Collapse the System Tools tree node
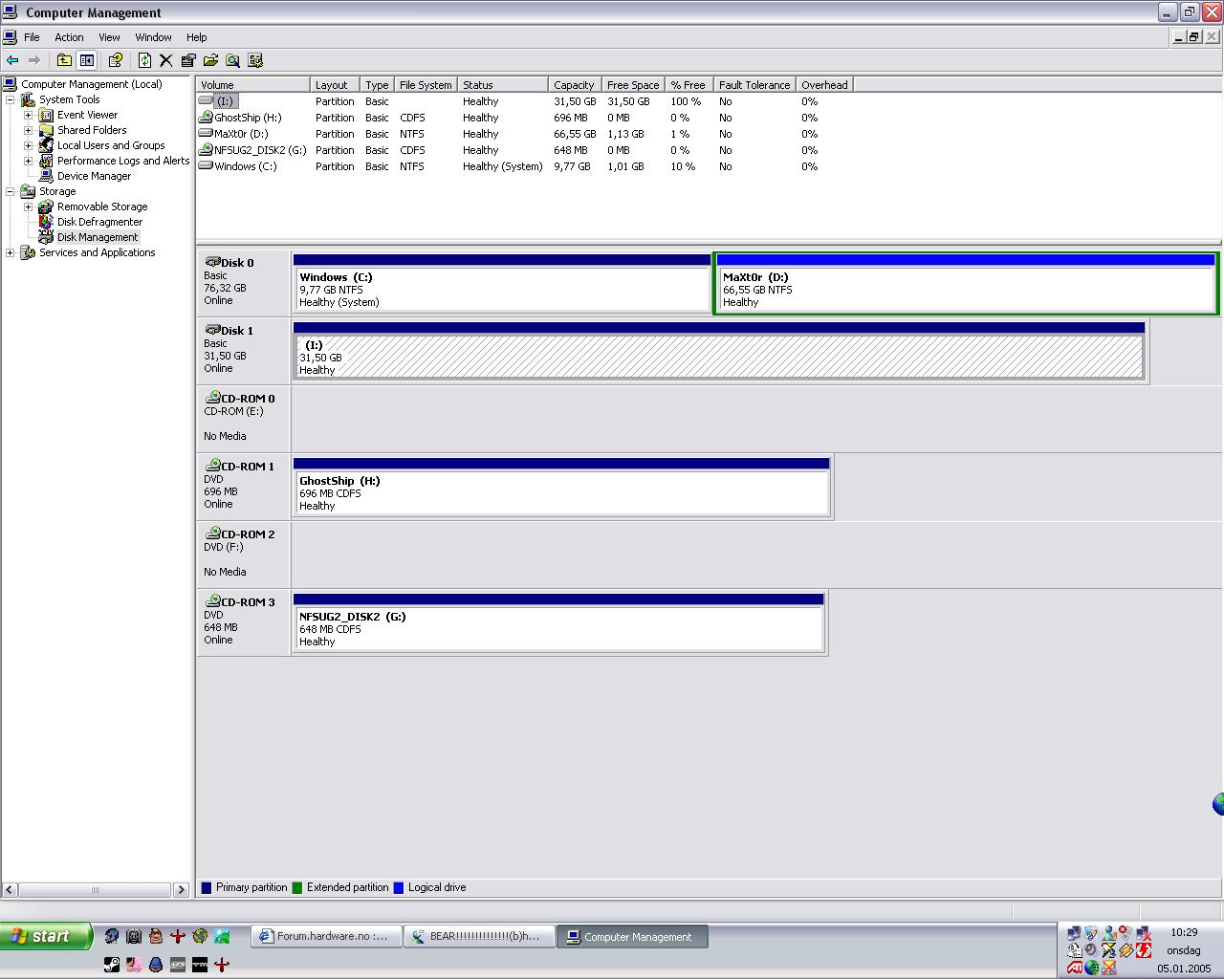This screenshot has height=980, width=1224. (10, 99)
